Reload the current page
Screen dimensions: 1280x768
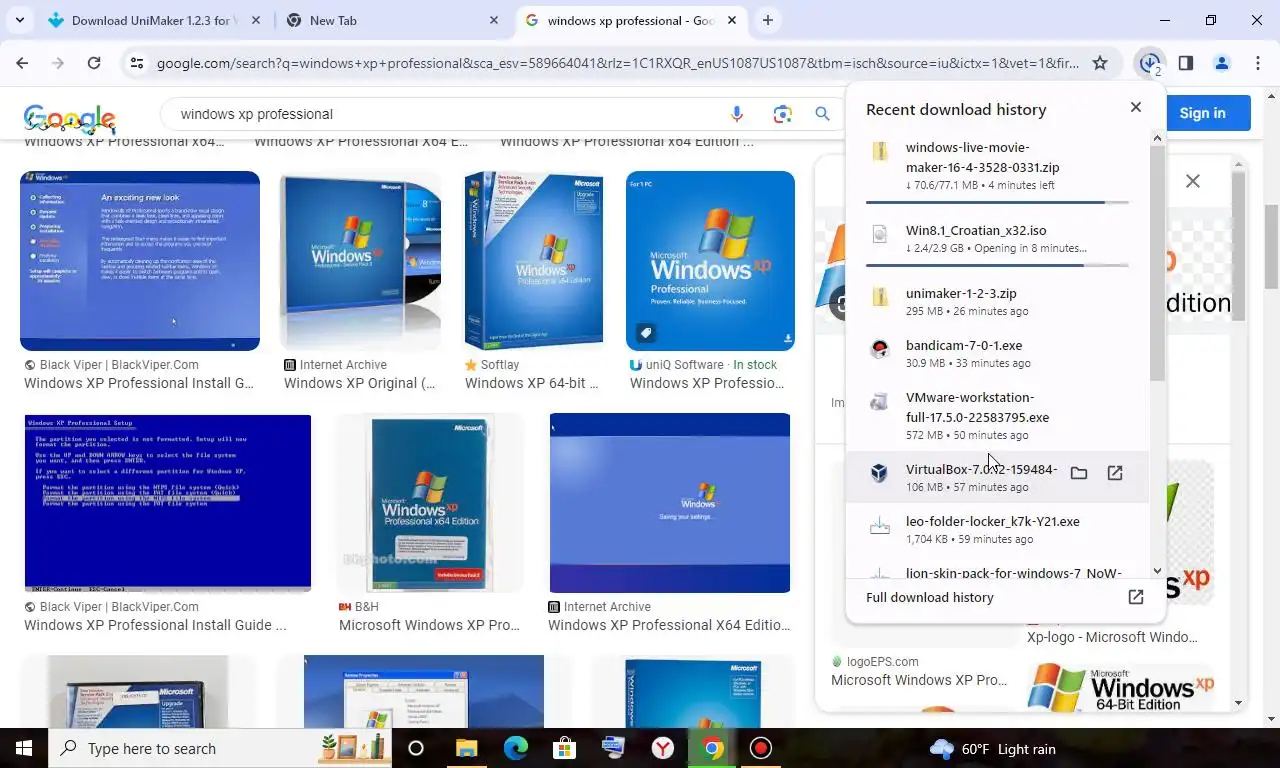tap(94, 63)
